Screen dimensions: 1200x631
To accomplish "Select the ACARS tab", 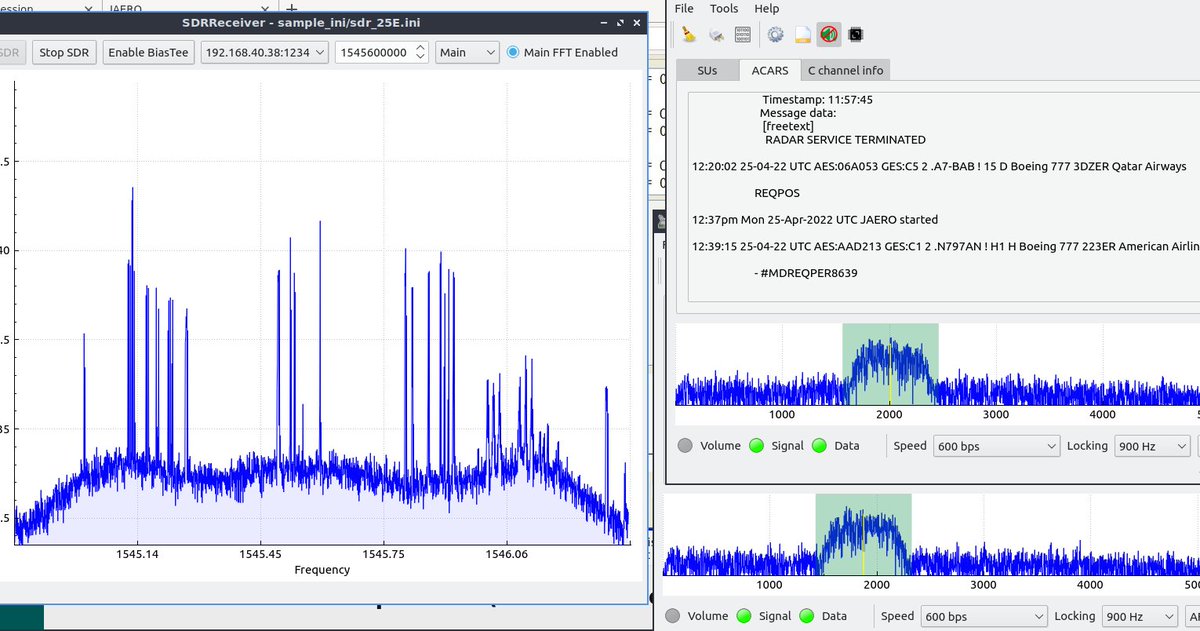I will pyautogui.click(x=769, y=70).
